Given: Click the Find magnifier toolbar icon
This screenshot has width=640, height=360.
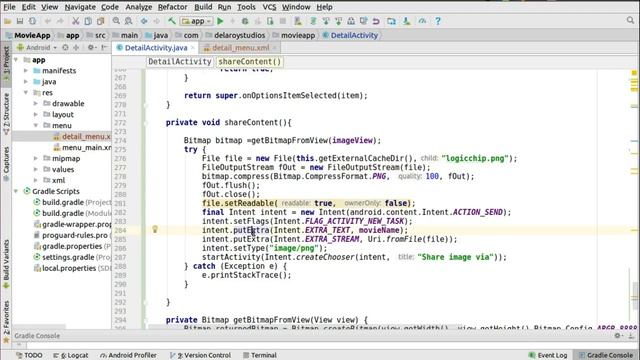Looking at the screenshot, I should click(x=116, y=21).
